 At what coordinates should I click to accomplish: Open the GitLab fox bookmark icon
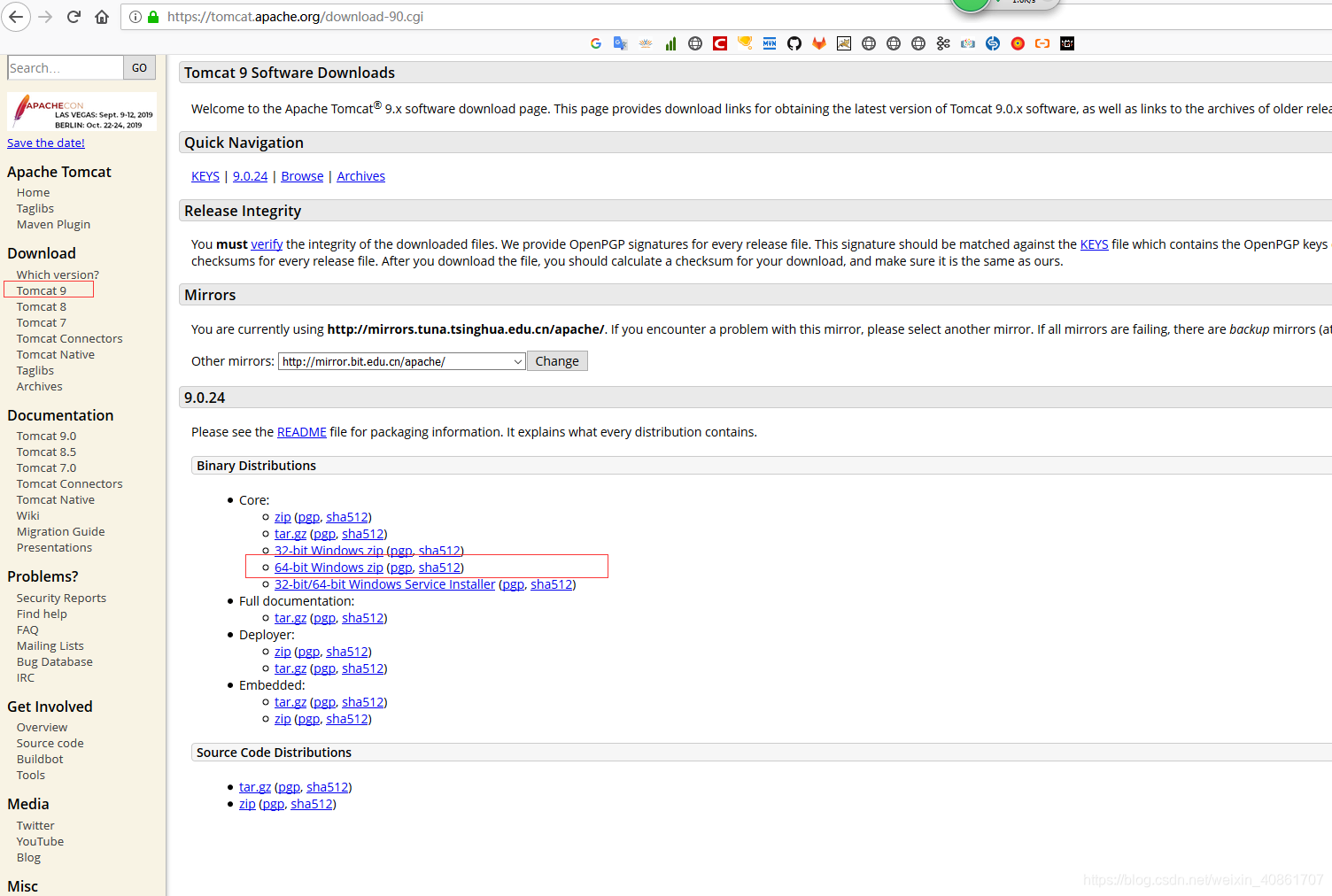[819, 43]
